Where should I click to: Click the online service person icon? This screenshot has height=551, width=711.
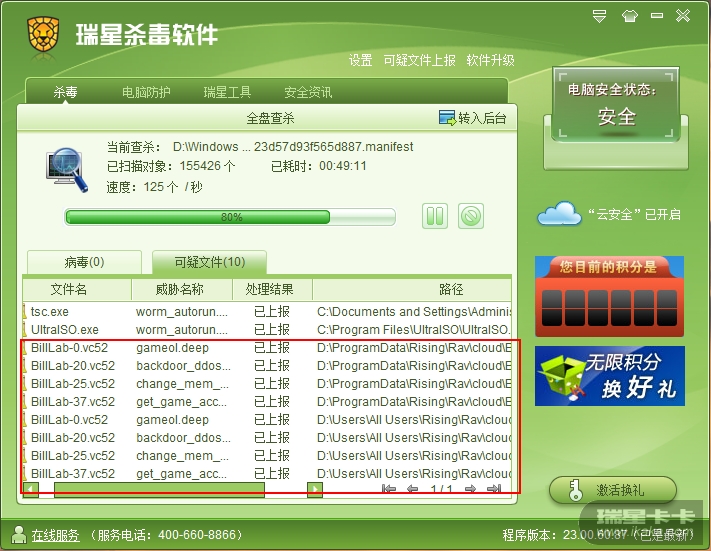(x=19, y=535)
